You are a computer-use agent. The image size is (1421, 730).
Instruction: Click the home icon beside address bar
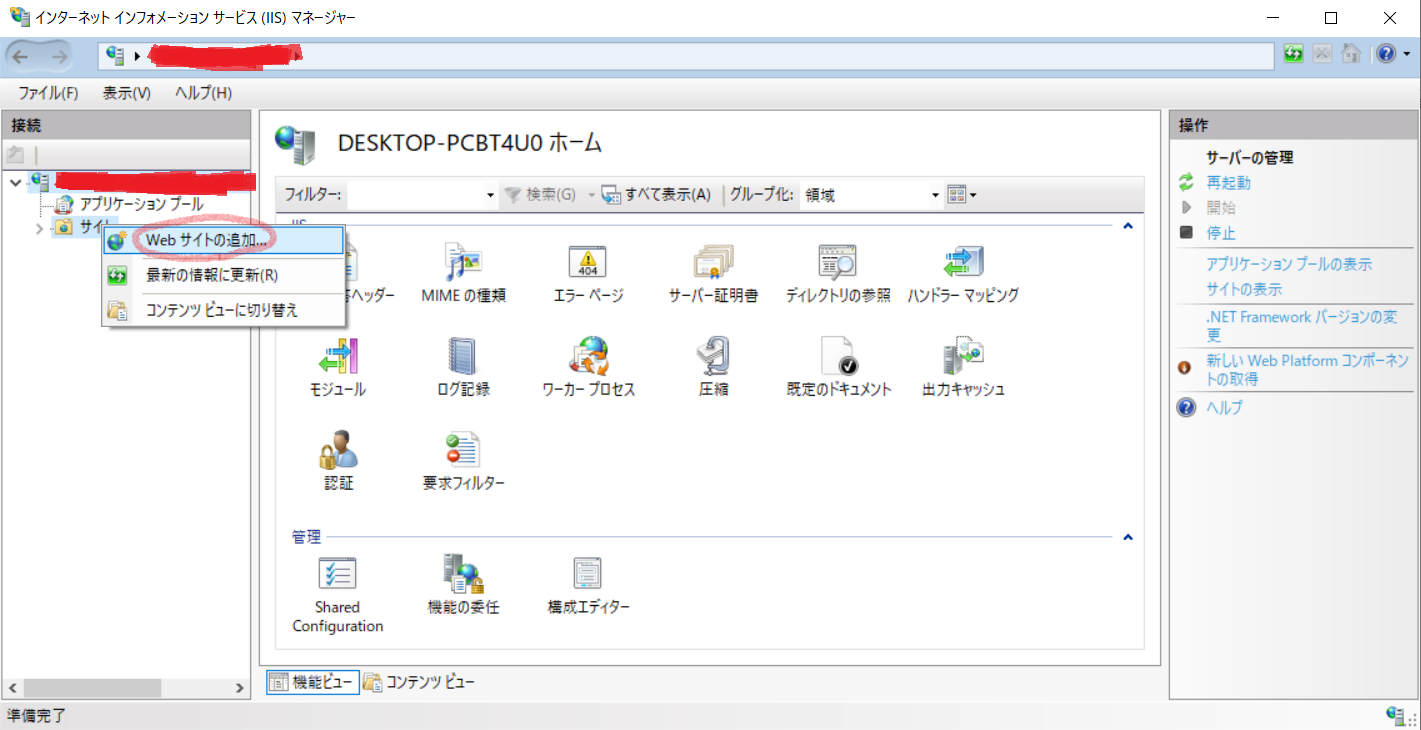tap(1350, 54)
